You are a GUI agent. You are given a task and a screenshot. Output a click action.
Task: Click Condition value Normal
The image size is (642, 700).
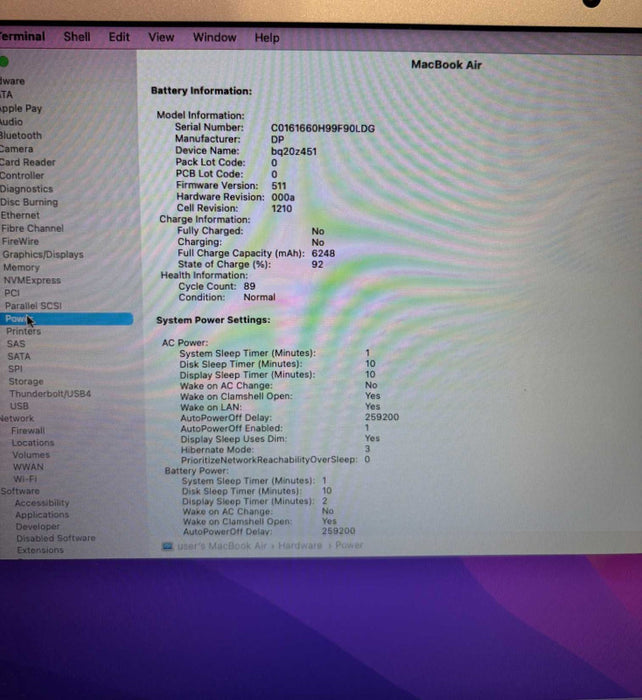click(x=259, y=297)
